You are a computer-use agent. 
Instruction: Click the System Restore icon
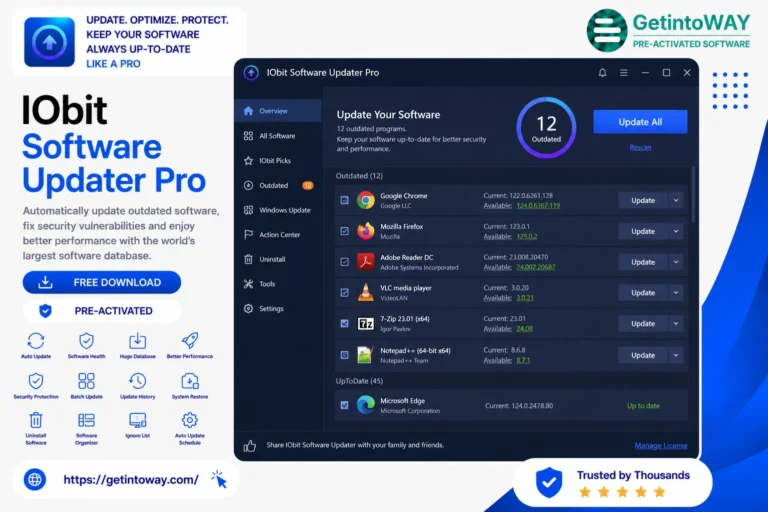(190, 381)
